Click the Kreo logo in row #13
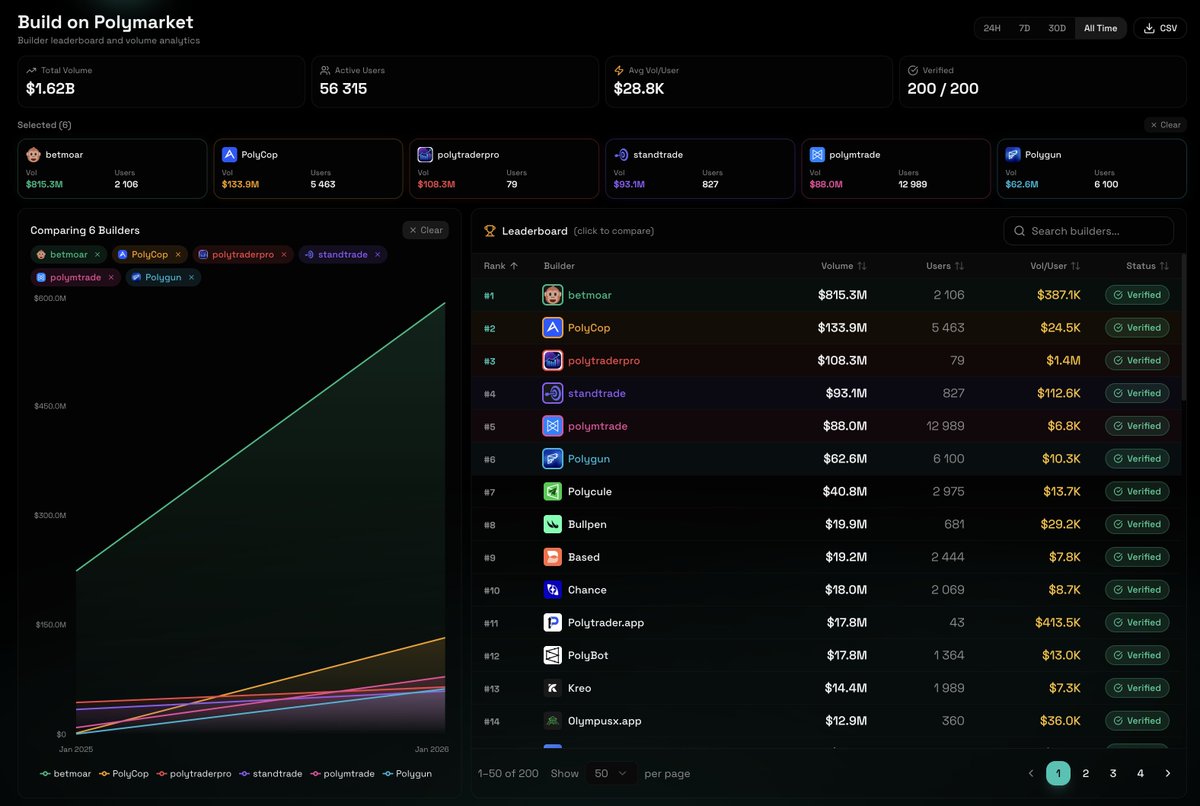This screenshot has height=806, width=1200. click(x=552, y=688)
